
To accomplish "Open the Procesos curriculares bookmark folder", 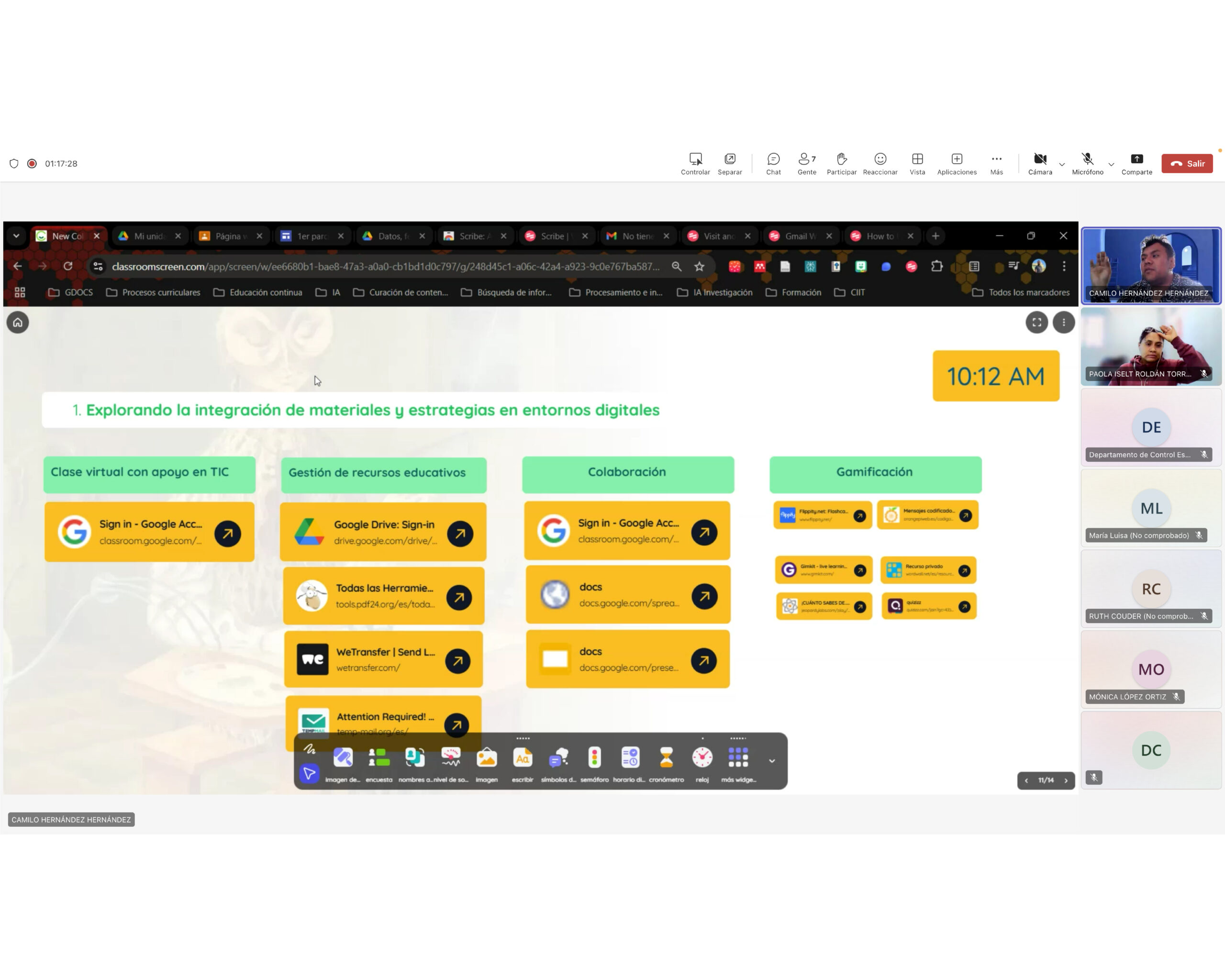I will coord(154,292).
